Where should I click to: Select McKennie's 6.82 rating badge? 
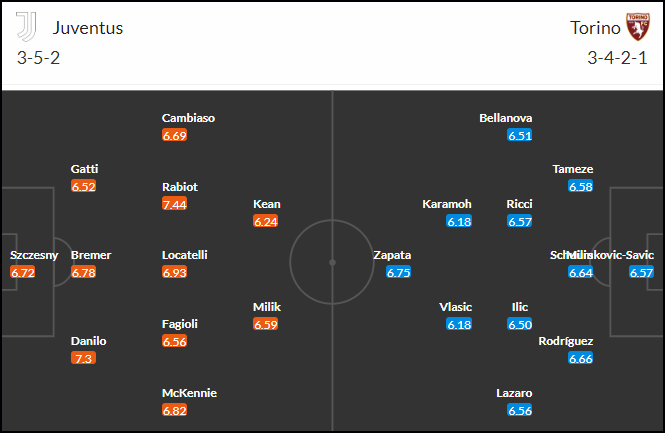coord(175,410)
